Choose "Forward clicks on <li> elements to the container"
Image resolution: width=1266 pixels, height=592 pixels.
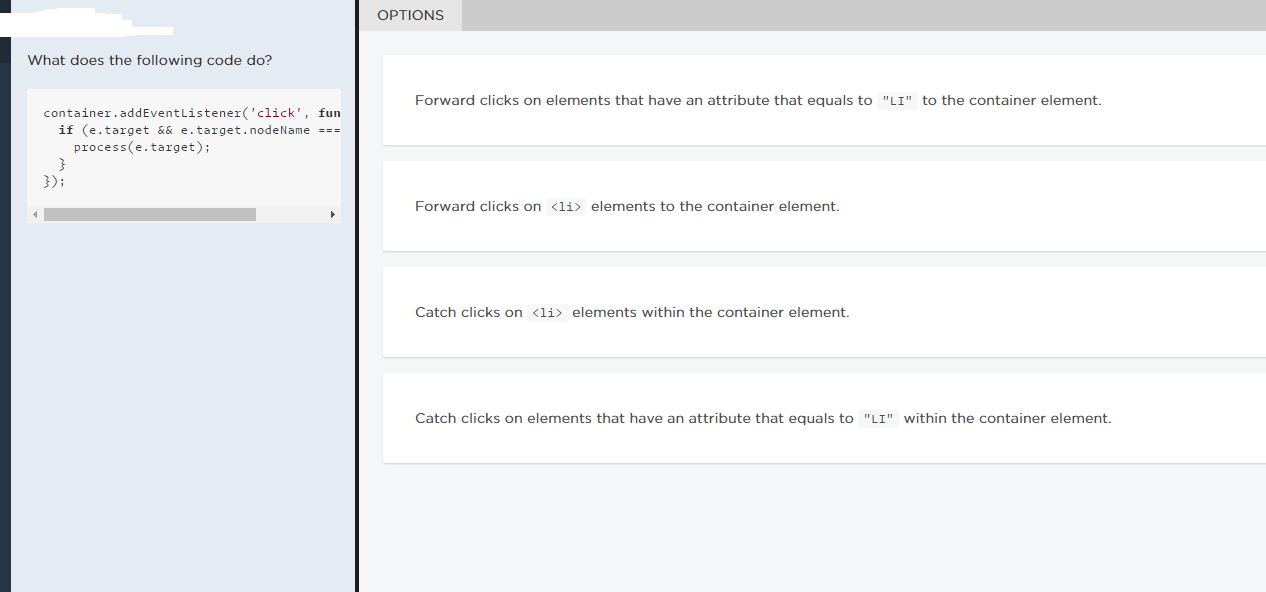[x=627, y=206]
